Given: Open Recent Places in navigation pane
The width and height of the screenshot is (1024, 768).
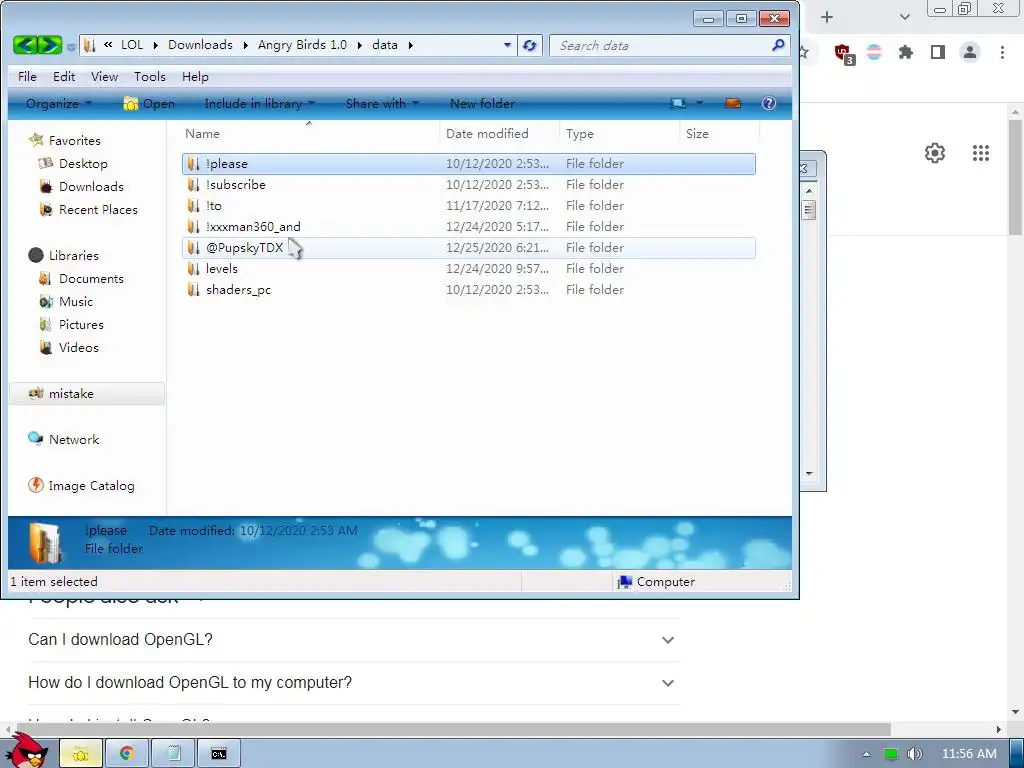Looking at the screenshot, I should pos(98,209).
